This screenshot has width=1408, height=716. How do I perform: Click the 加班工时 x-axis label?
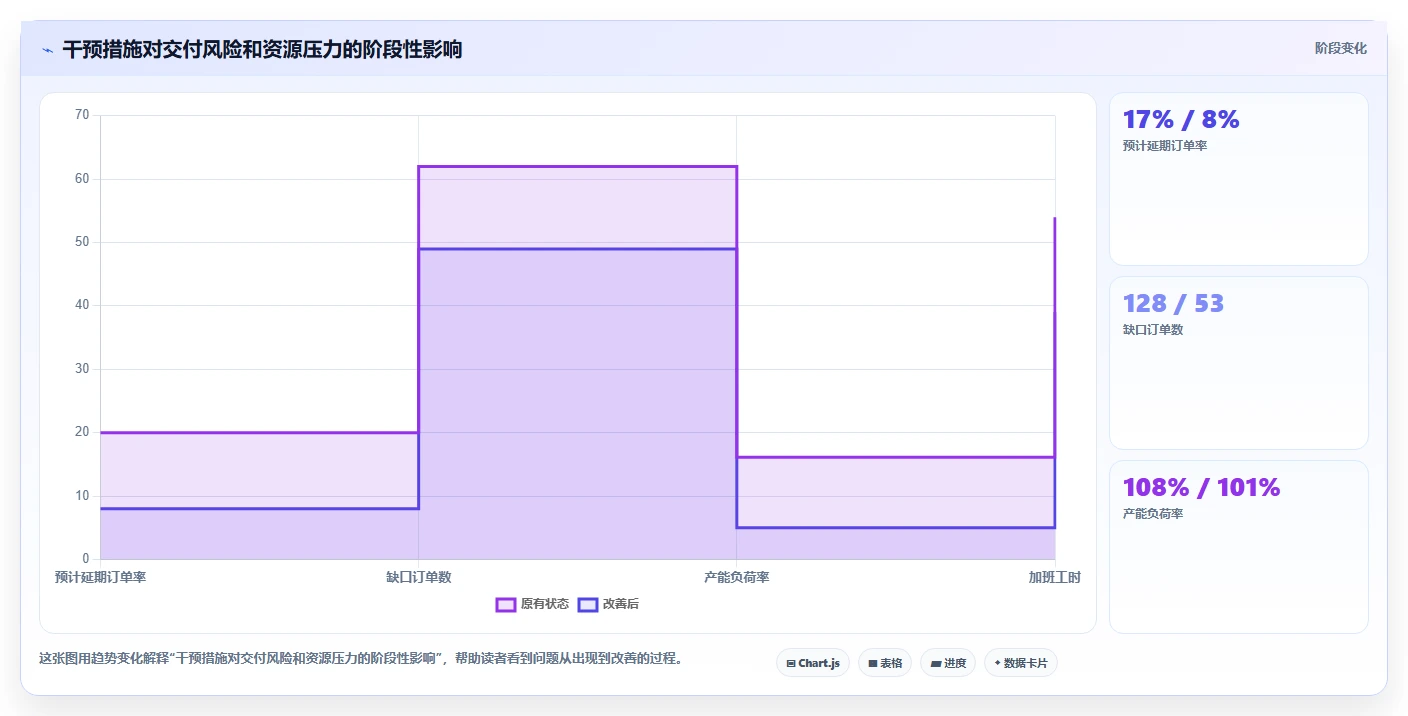pos(1055,577)
